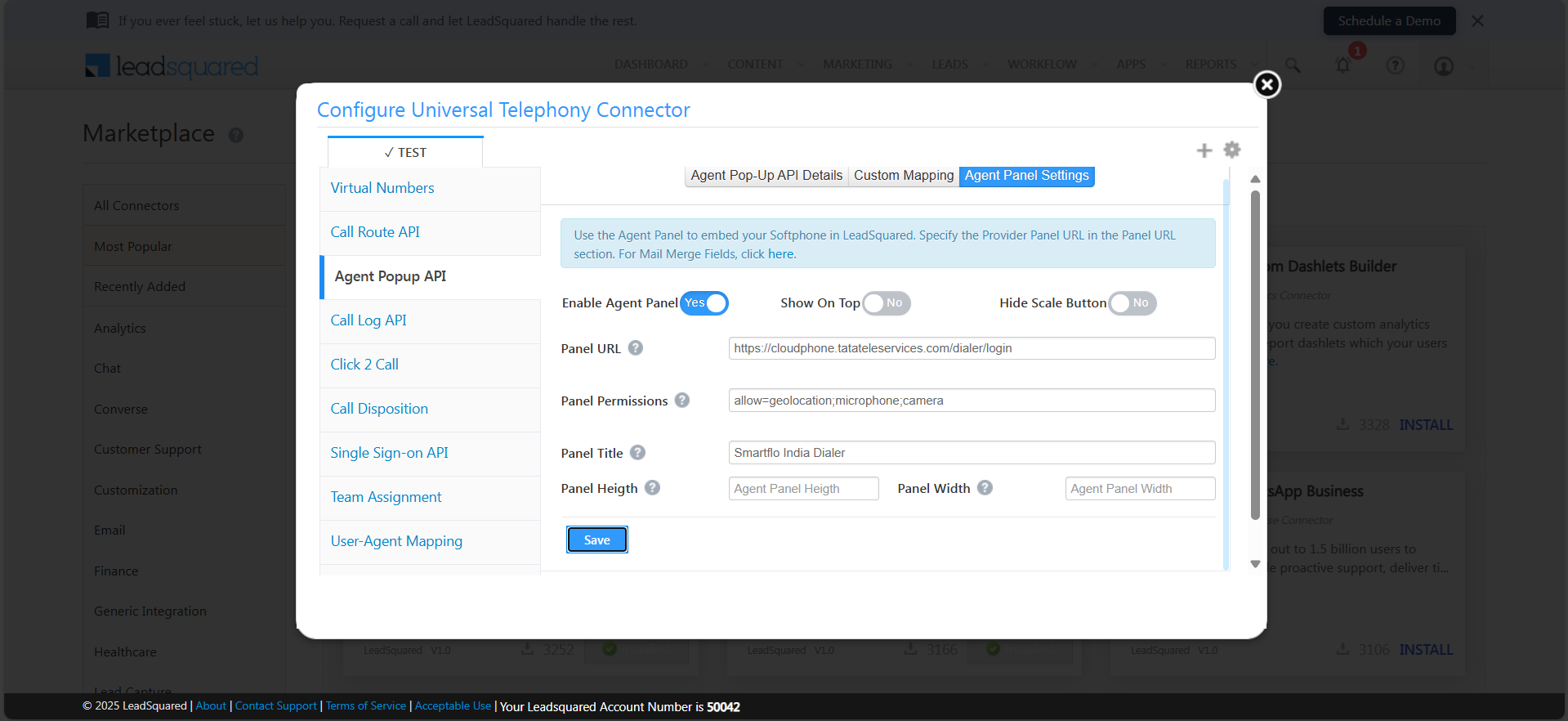Open the DASHBOARD menu
This screenshot has width=1568, height=721.
(651, 65)
